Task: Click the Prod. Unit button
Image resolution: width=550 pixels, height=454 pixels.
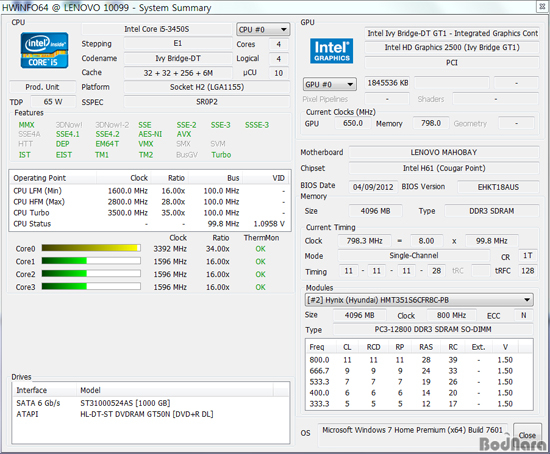Action: click(x=42, y=87)
